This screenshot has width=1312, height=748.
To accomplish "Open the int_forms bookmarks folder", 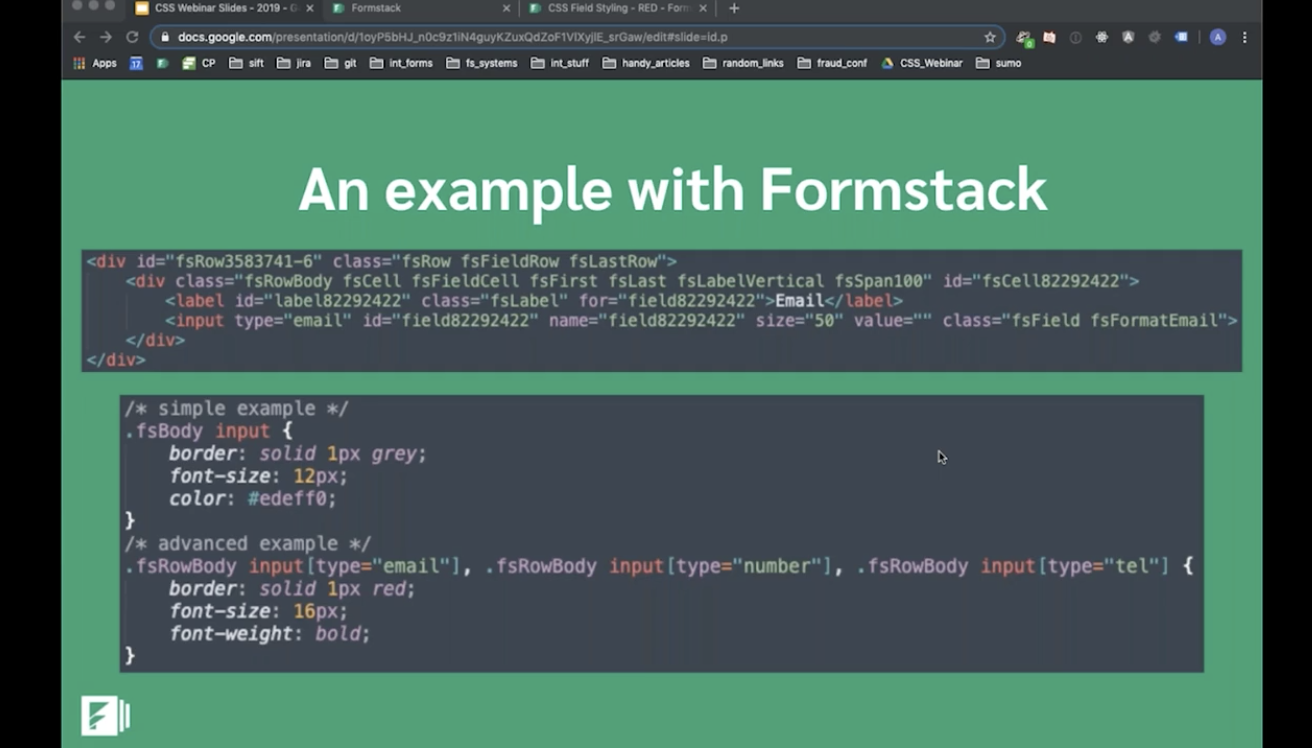I will click(401, 63).
